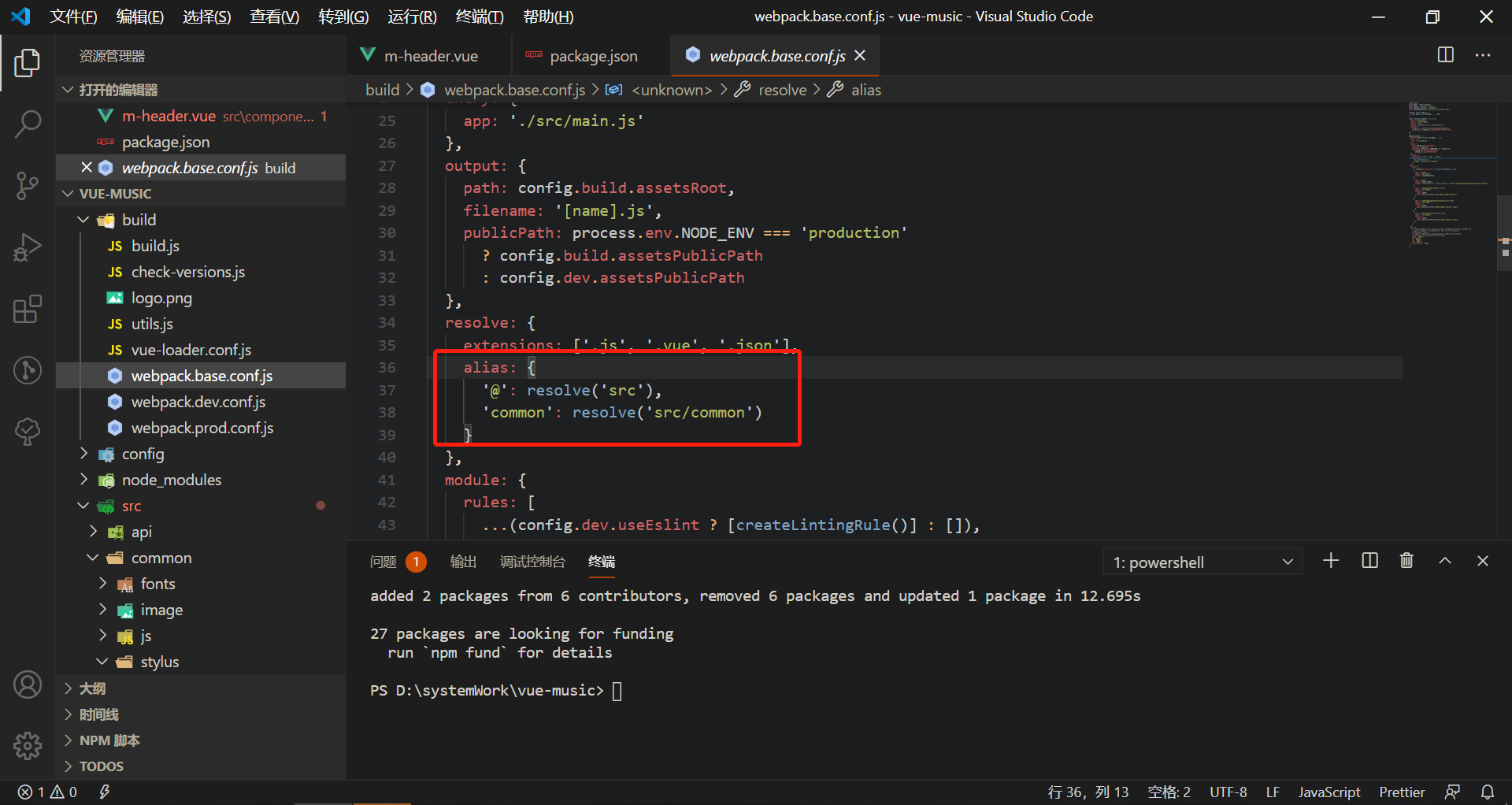
Task: Click LF end-of-line in status bar
Action: (1273, 792)
